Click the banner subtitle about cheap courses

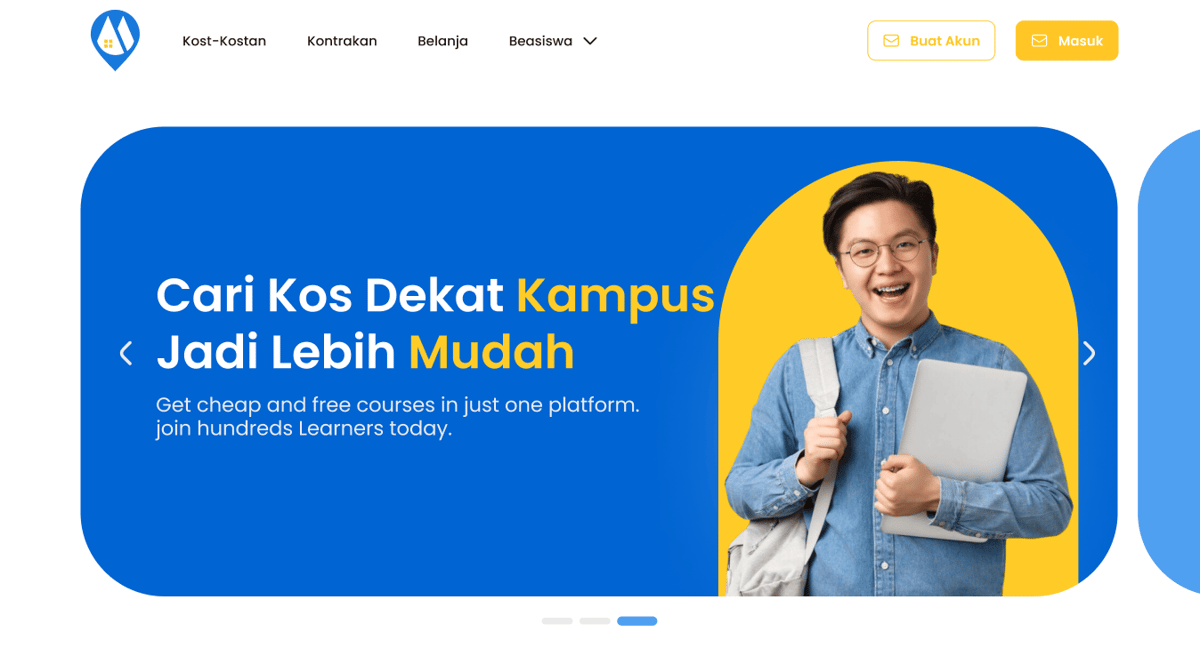[397, 417]
